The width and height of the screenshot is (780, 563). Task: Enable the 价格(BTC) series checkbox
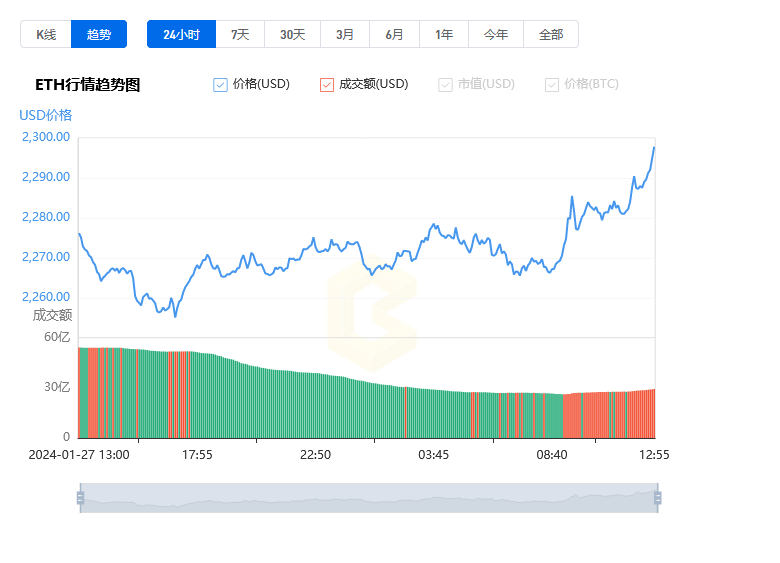552,85
